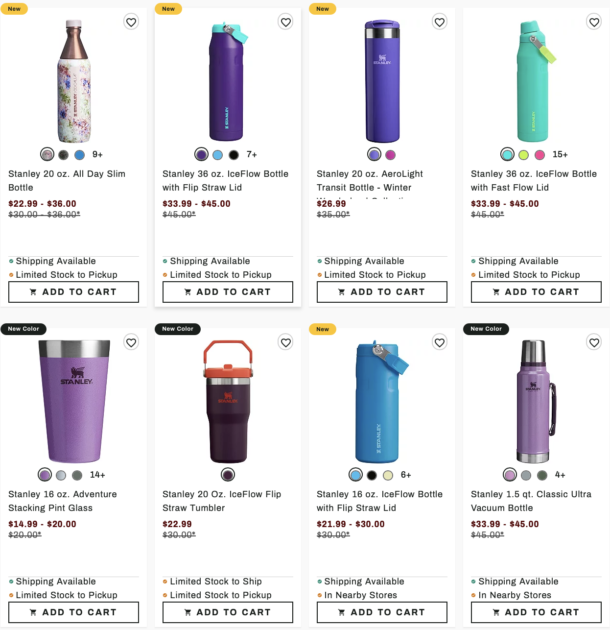Add IceFlow Flip Straw Tumbler to cart
The image size is (610, 630).
coord(233,612)
